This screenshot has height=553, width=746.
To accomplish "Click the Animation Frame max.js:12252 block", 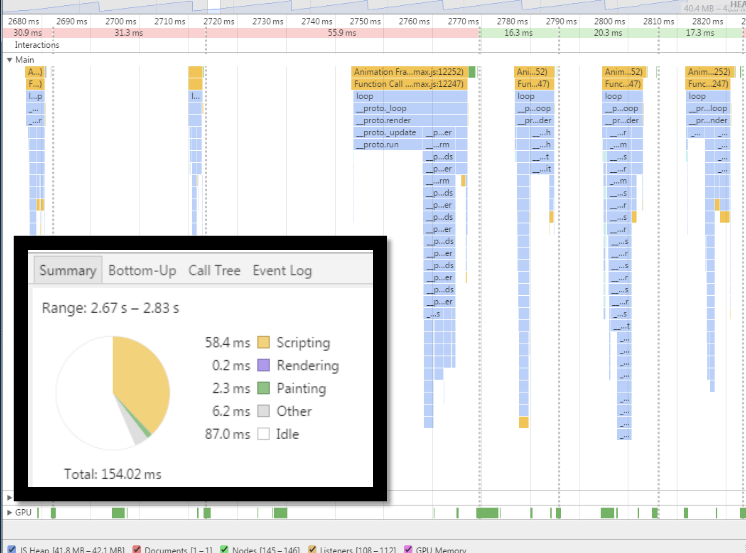I will (x=409, y=72).
